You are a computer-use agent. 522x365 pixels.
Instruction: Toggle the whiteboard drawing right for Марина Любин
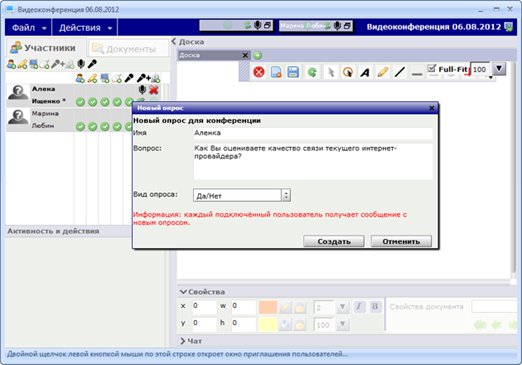(93, 127)
